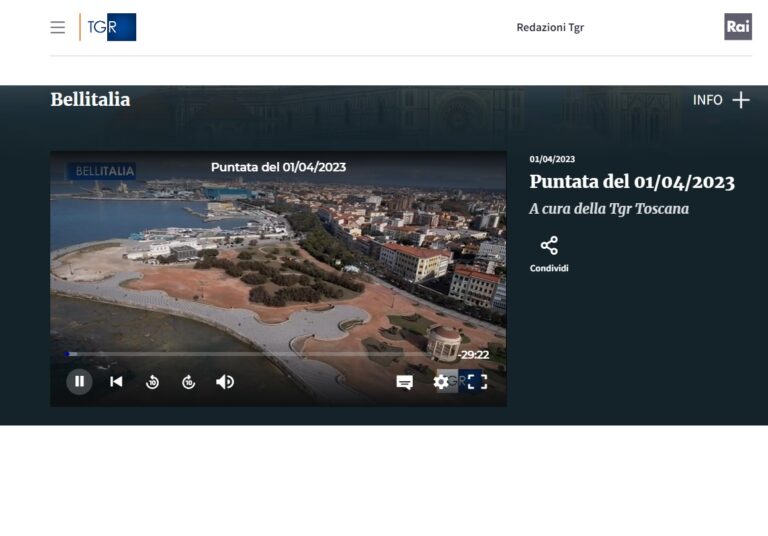Click the A cura della Tgr Toscana subtitle
This screenshot has width=768, height=536.
pyautogui.click(x=608, y=209)
